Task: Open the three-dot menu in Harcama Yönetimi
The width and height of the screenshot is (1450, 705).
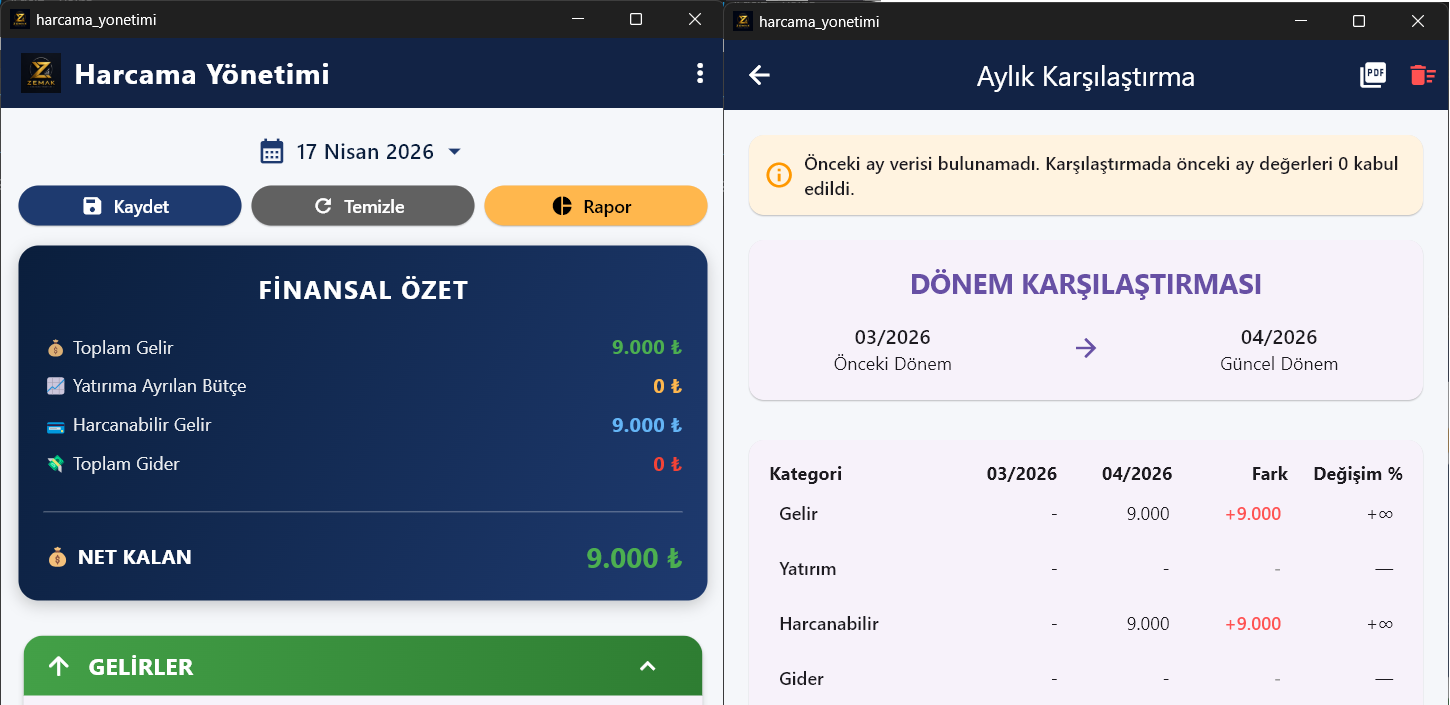Action: 699,73
